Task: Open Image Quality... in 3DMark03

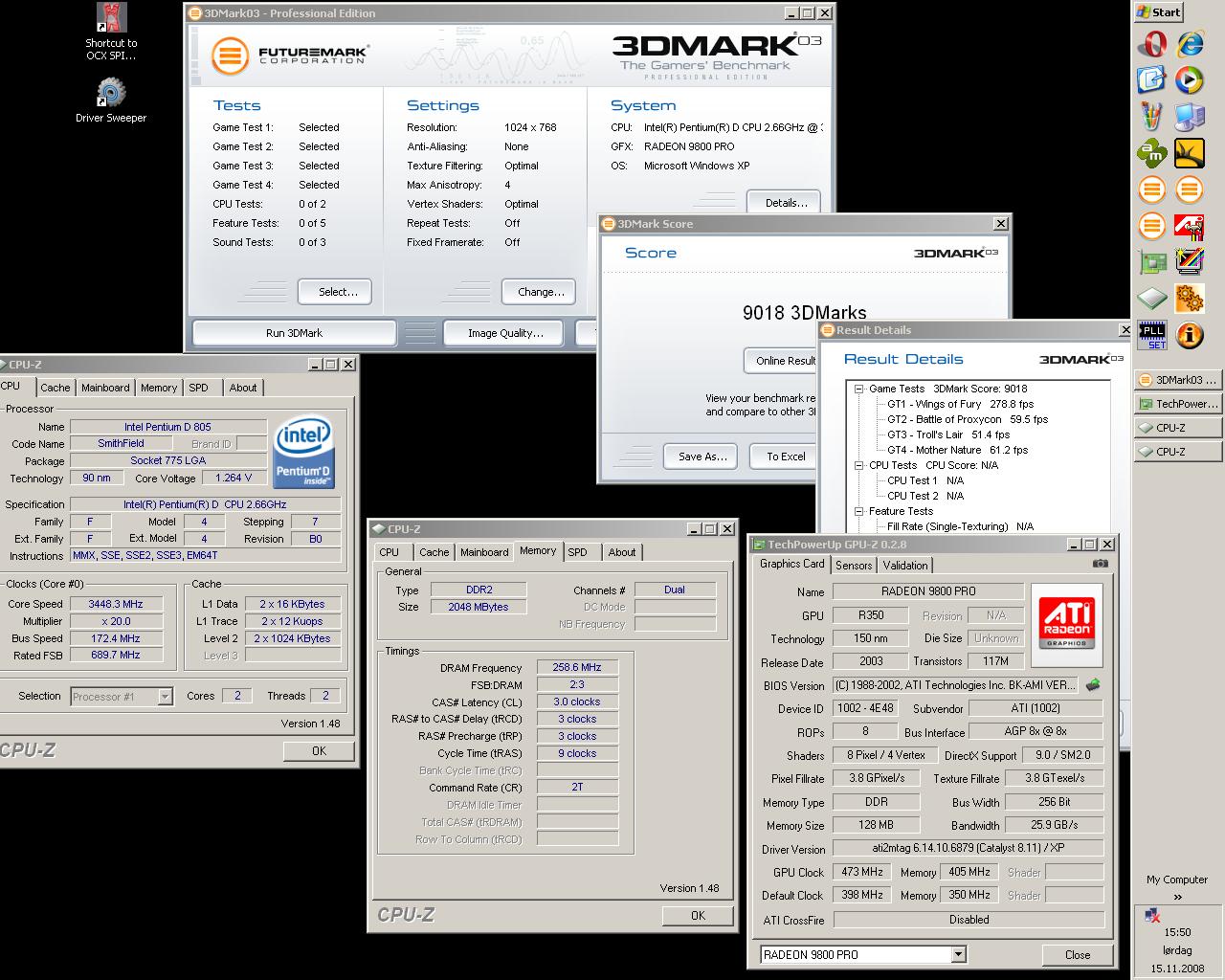Action: 505,333
